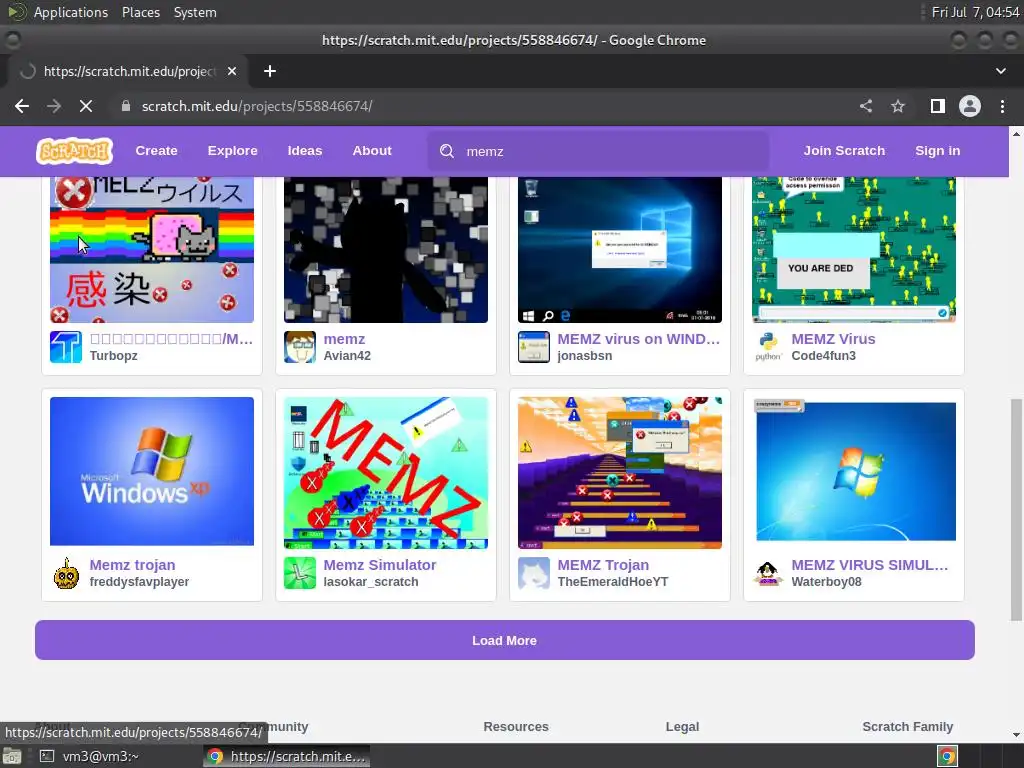Viewport: 1024px width, 768px height.
Task: Click author name Turbopz
Action: pos(114,356)
